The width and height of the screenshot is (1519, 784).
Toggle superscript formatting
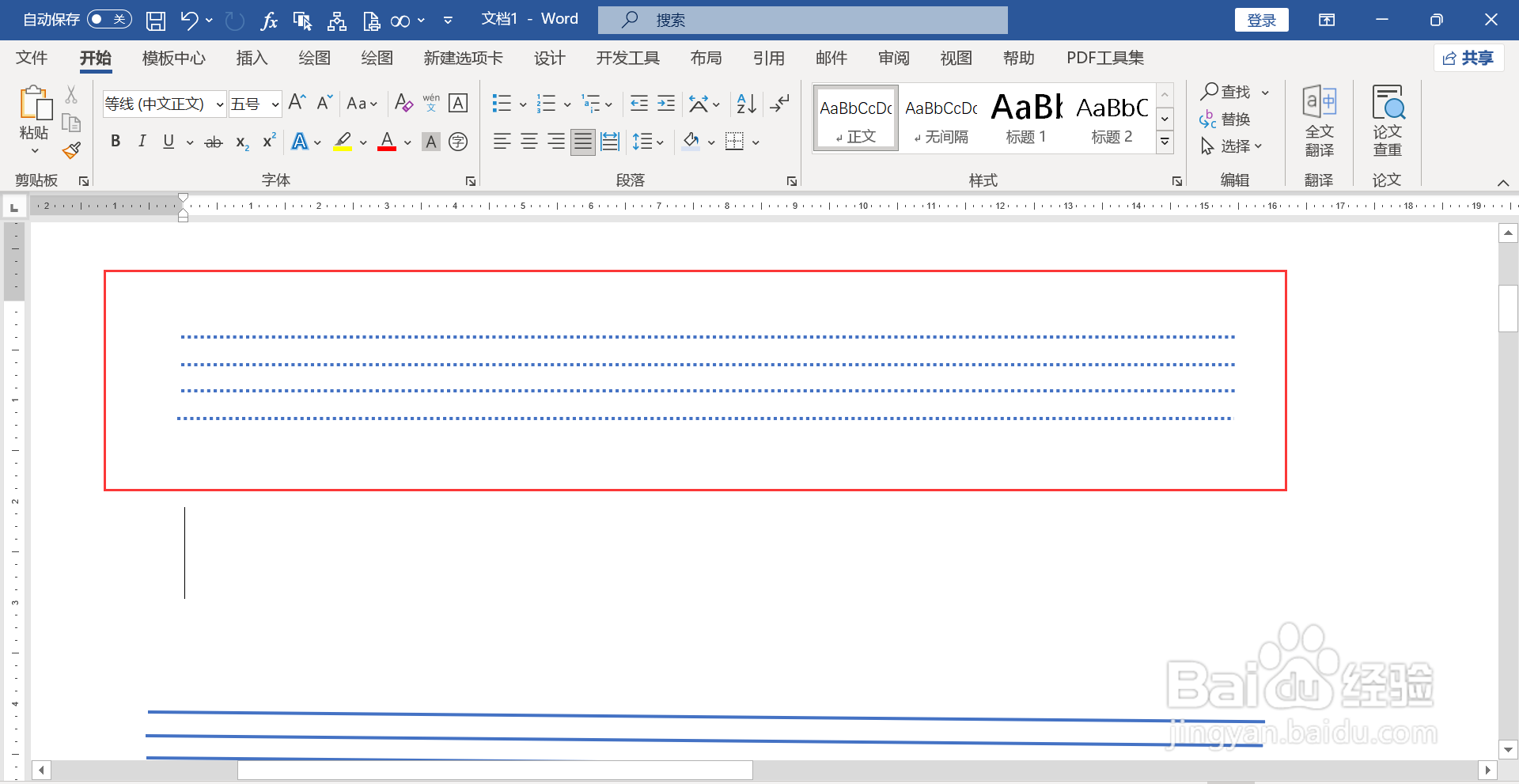[x=269, y=140]
